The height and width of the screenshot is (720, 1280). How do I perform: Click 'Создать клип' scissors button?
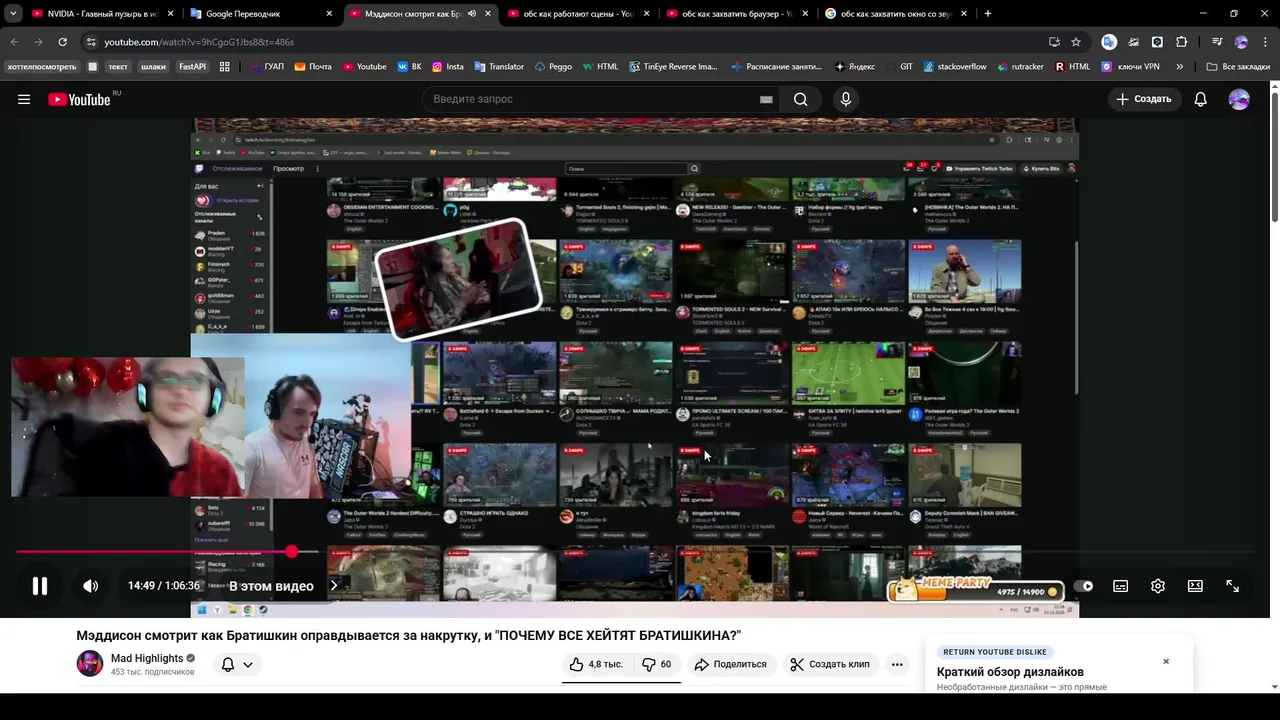[x=830, y=664]
